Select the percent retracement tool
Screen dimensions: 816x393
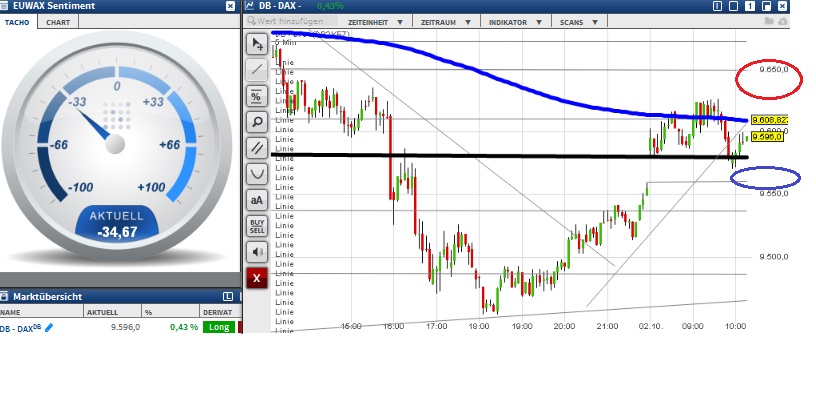[257, 96]
